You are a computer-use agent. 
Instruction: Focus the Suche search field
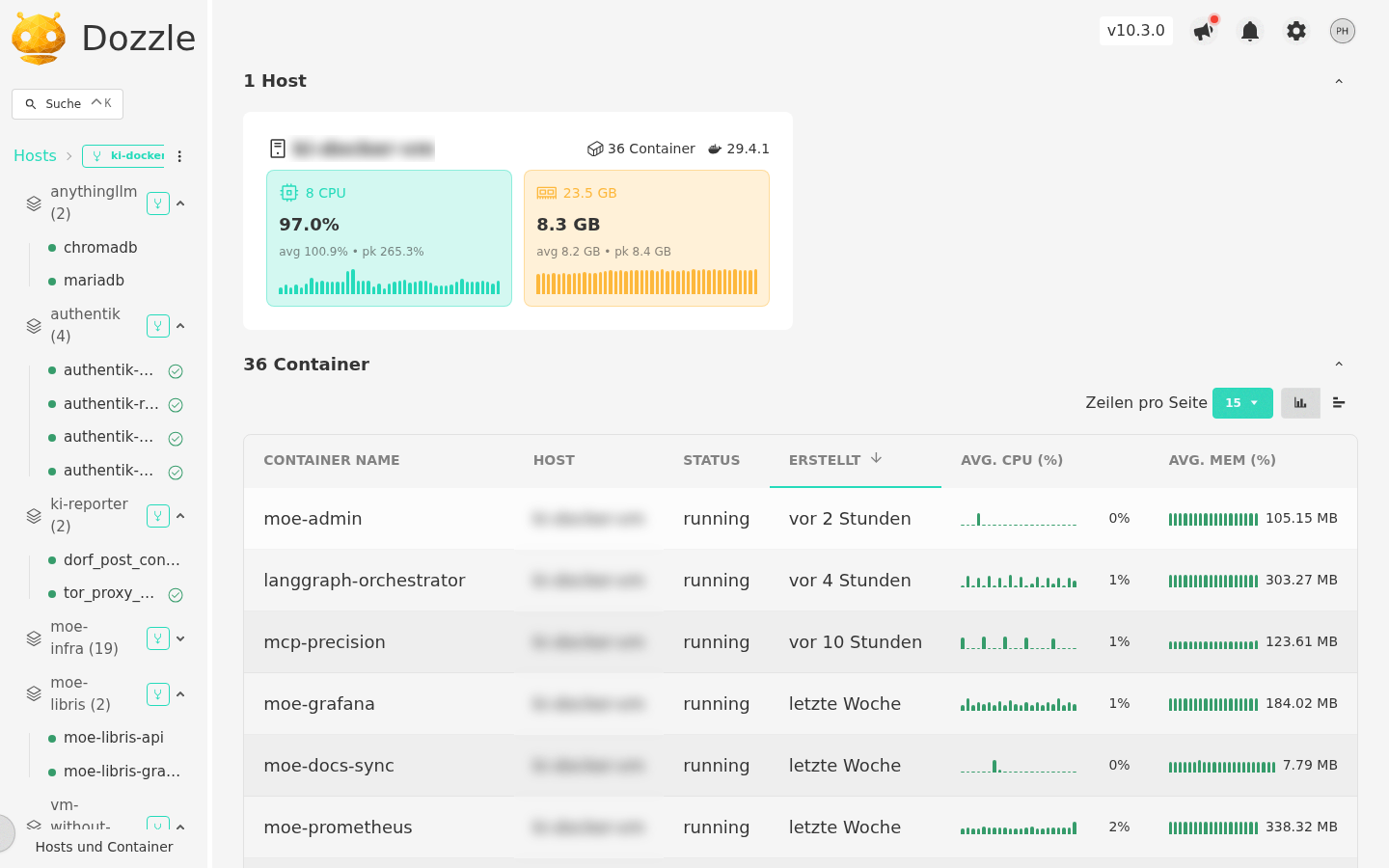[x=68, y=104]
